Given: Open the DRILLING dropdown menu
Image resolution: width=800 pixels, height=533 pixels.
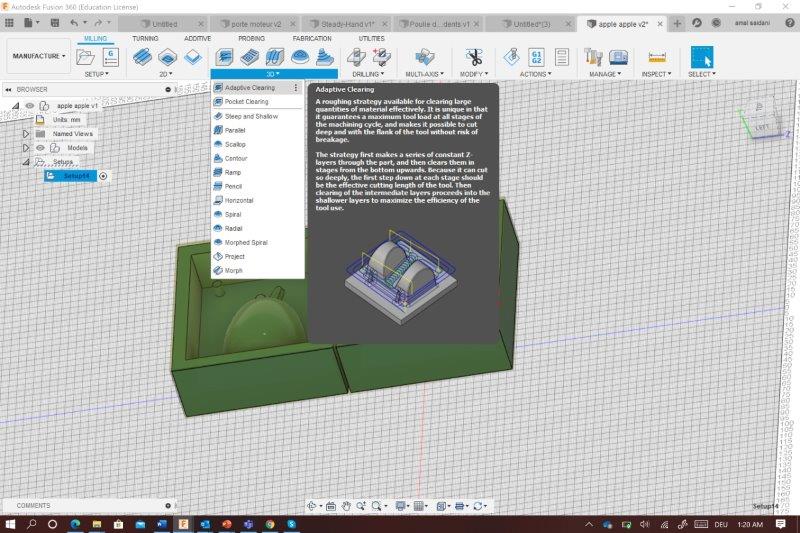Looking at the screenshot, I should point(368,74).
